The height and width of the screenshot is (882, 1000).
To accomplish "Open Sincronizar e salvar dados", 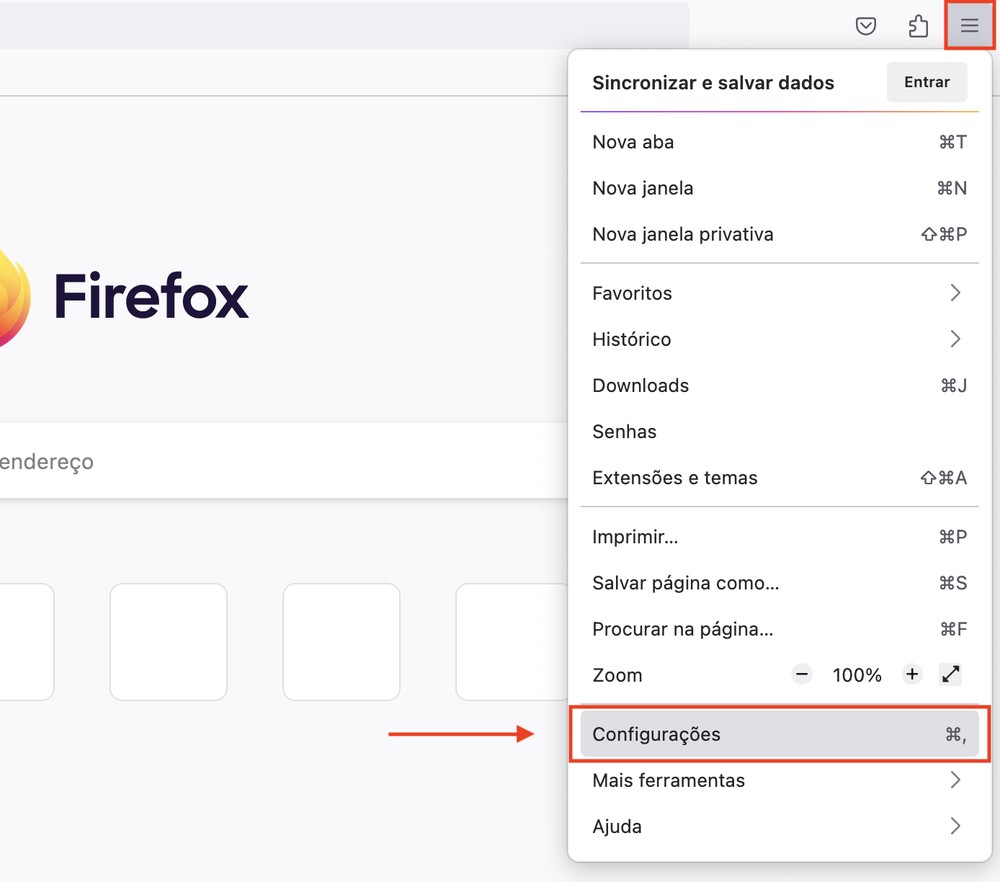I will [713, 83].
